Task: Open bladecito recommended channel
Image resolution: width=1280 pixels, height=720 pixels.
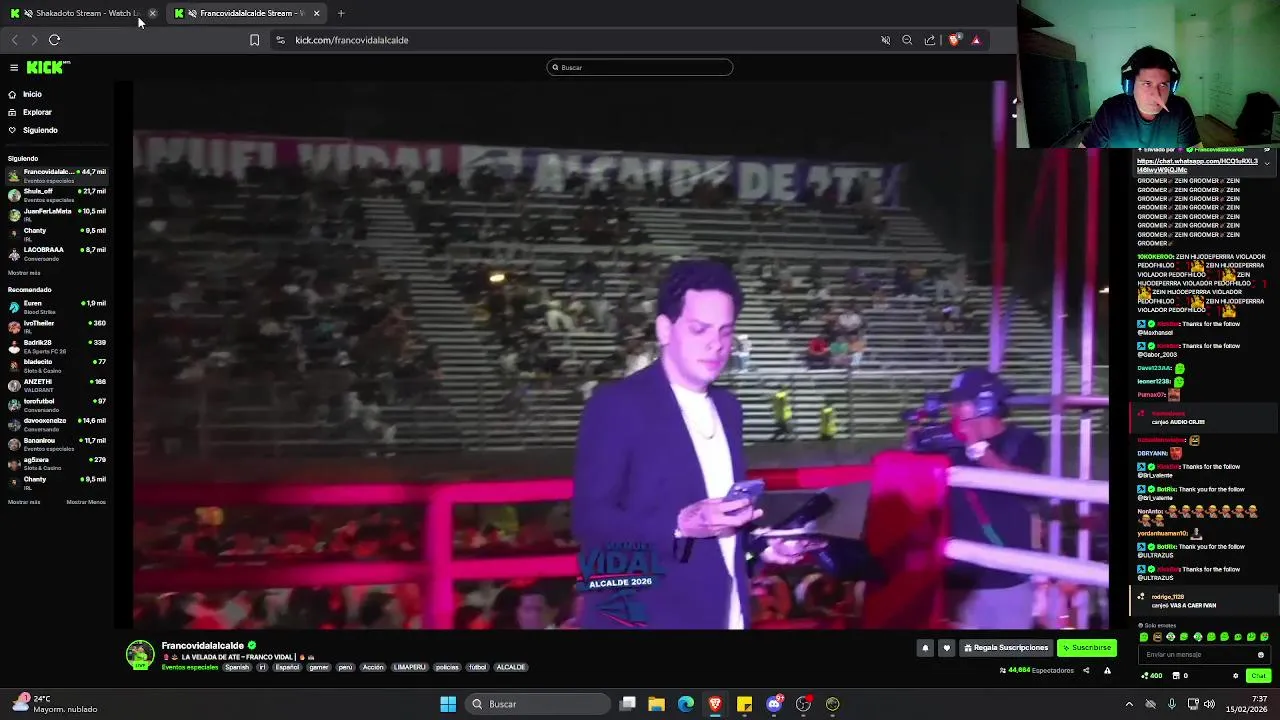Action: click(57, 365)
